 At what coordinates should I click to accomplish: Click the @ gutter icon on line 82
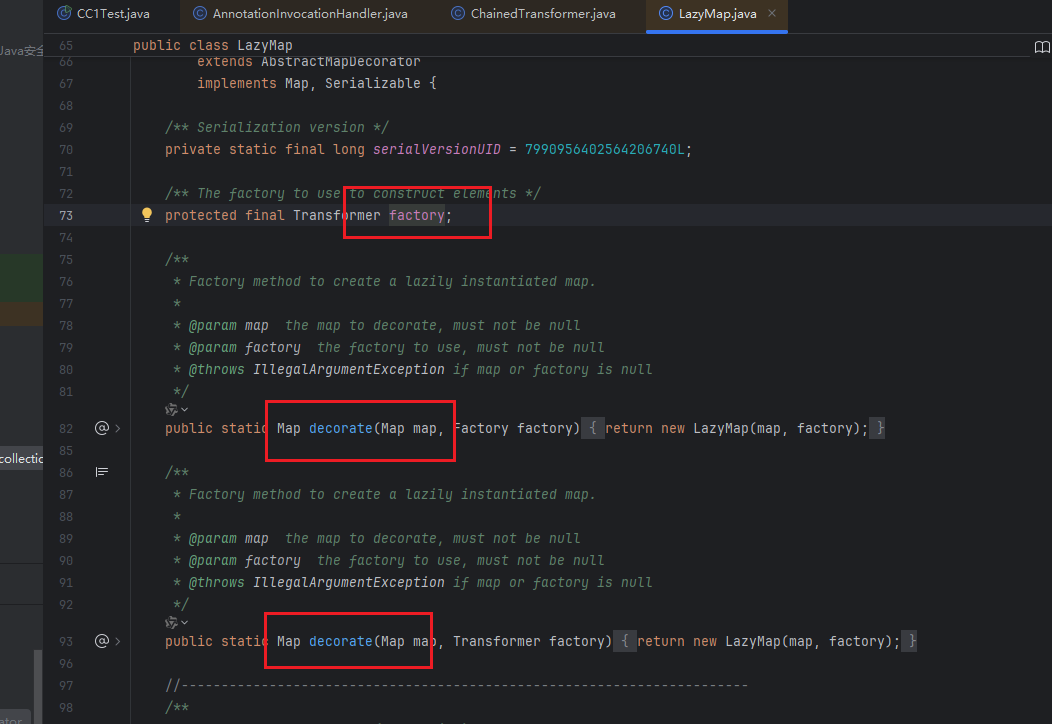coord(101,428)
